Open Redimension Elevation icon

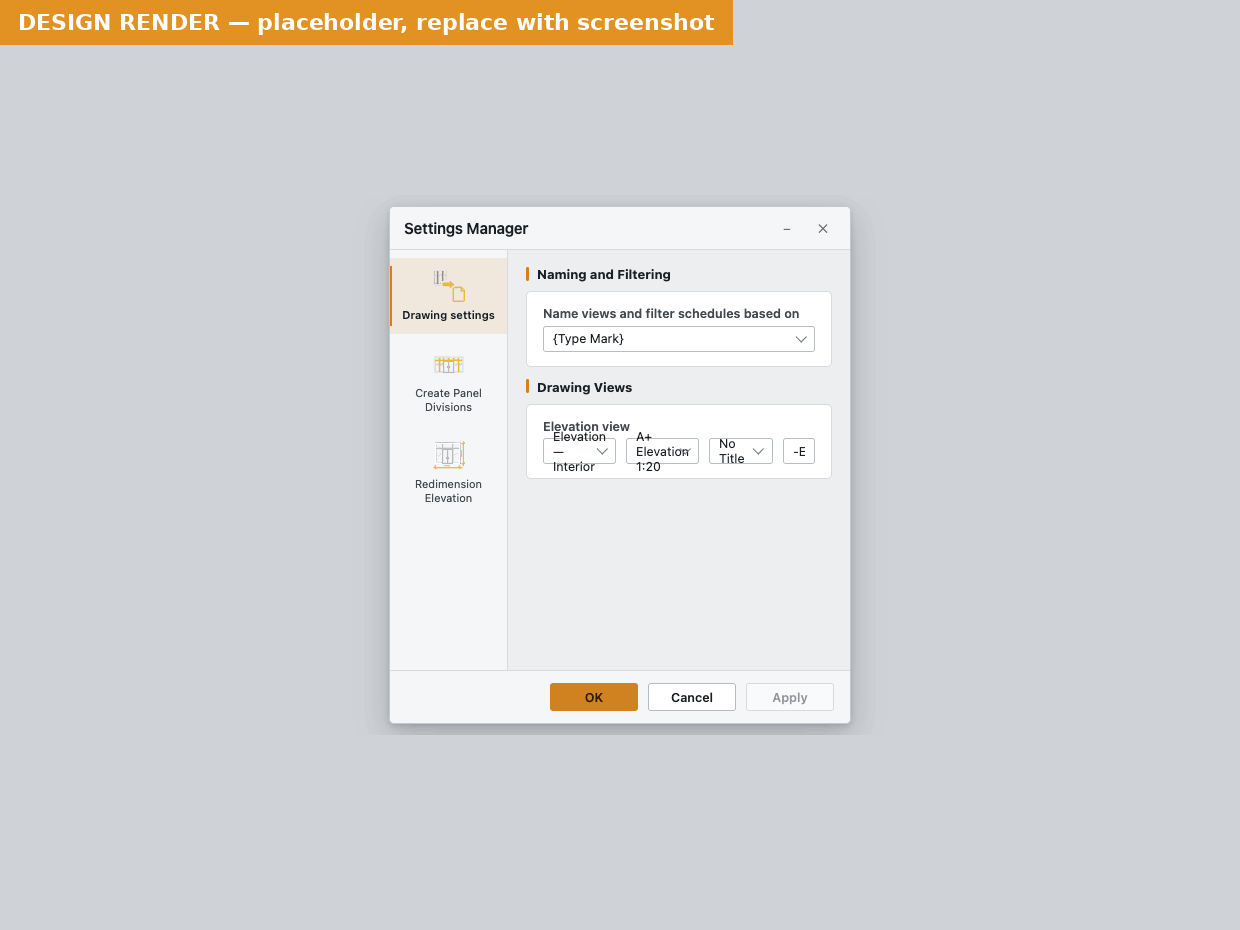tap(448, 455)
